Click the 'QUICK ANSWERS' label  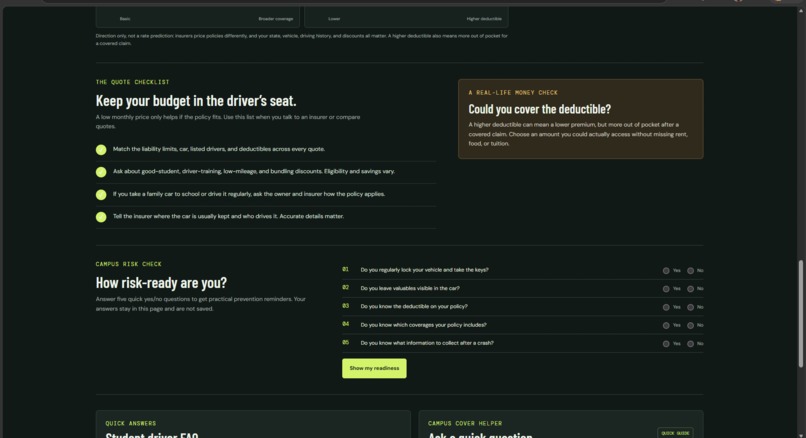click(131, 423)
